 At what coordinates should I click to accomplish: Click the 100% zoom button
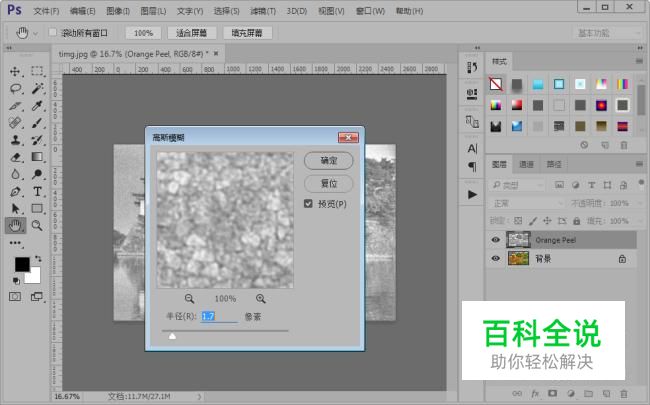pos(143,33)
